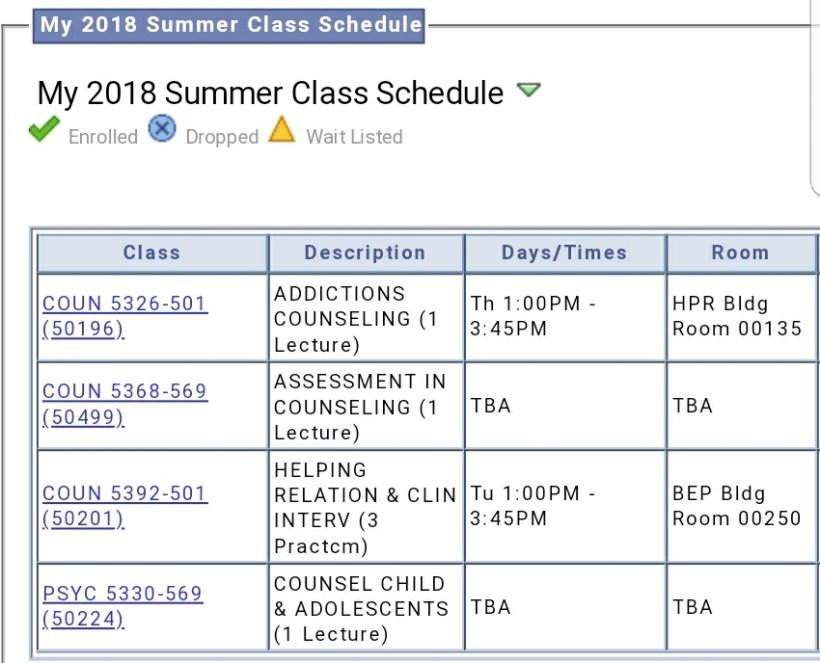Open COUN 5326-501 class link
This screenshot has height=663, width=820.
tap(125, 303)
